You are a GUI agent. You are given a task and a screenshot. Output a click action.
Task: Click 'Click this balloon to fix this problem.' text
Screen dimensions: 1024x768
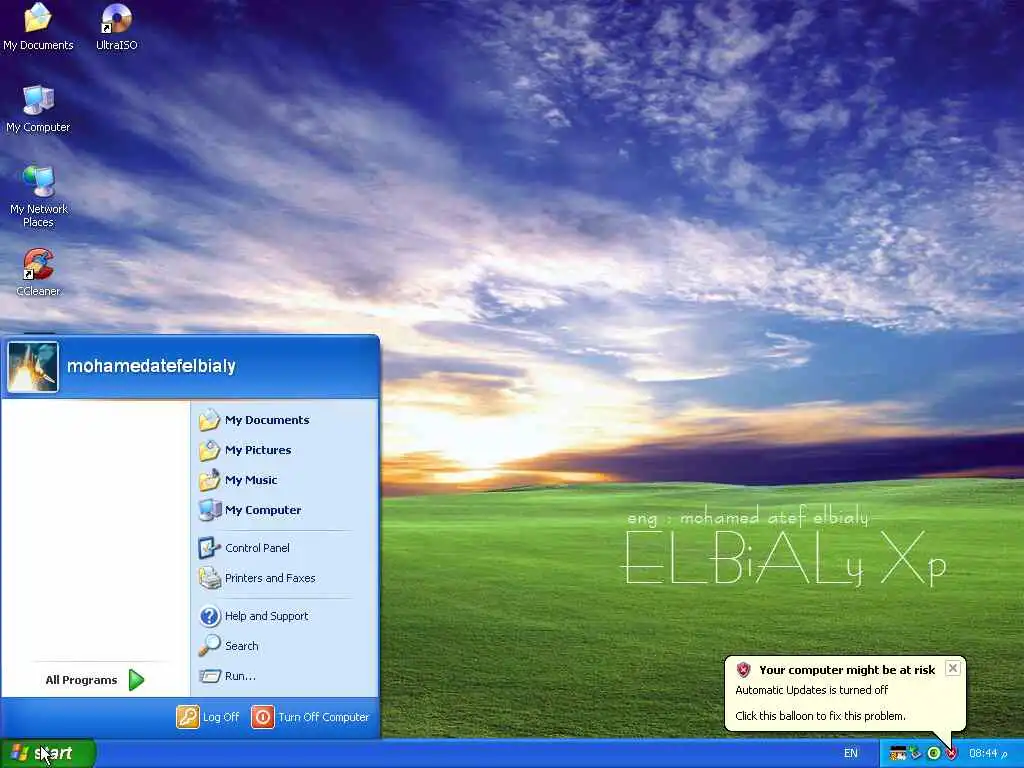click(820, 716)
